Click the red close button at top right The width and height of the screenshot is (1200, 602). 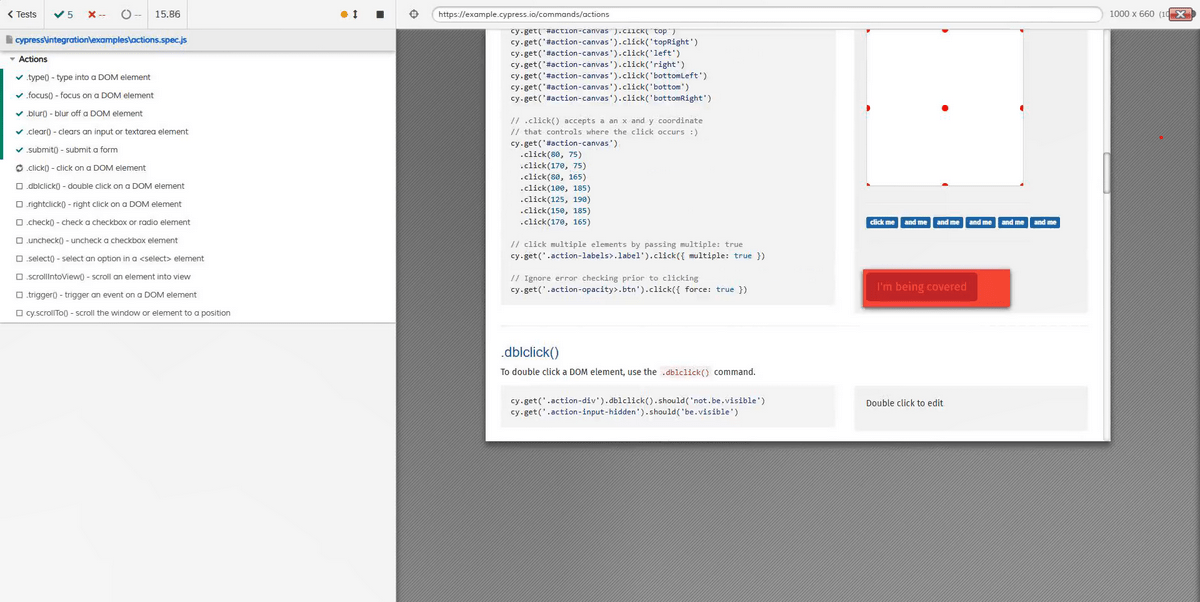(x=1182, y=14)
